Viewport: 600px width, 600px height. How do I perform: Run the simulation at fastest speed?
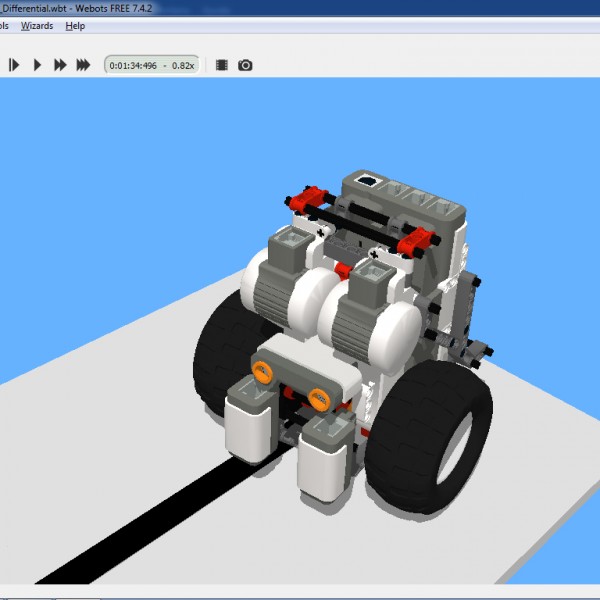point(83,65)
